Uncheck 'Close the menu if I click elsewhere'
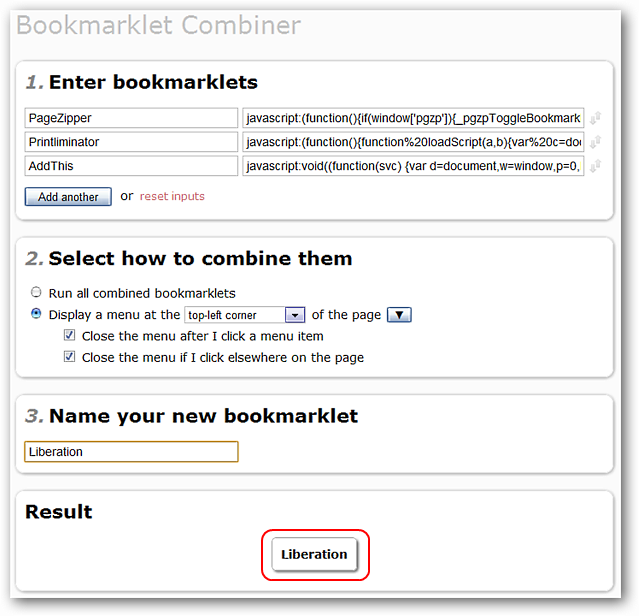 (69, 357)
